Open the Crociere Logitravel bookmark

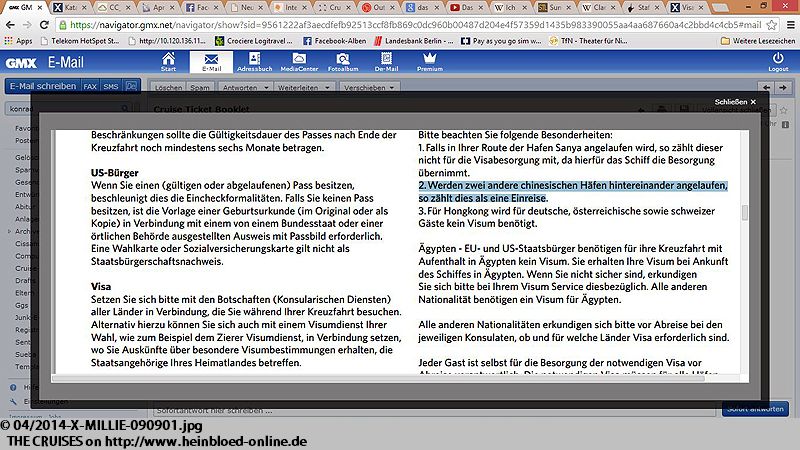[x=254, y=41]
